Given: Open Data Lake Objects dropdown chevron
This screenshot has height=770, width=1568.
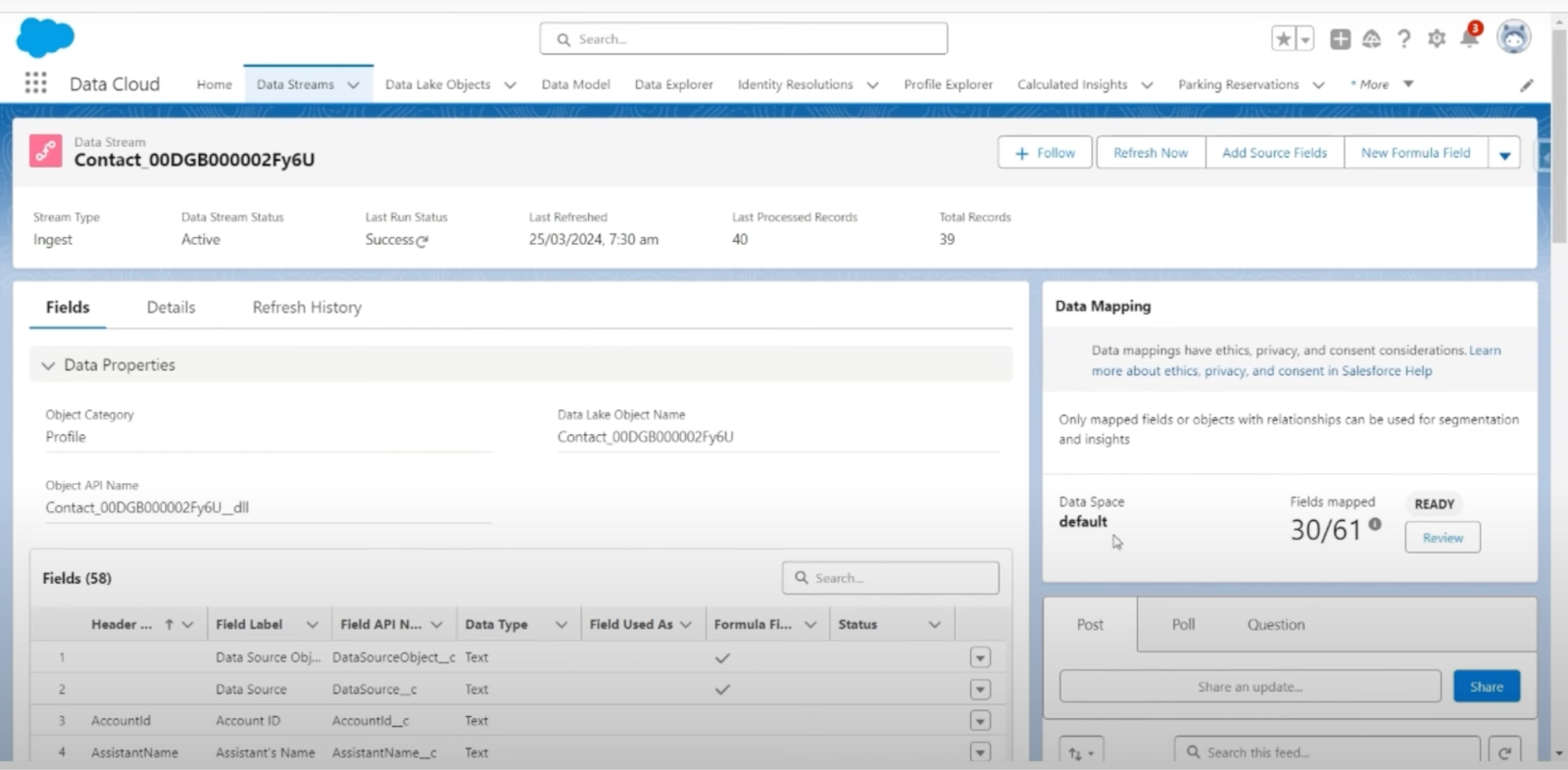Looking at the screenshot, I should pyautogui.click(x=510, y=85).
